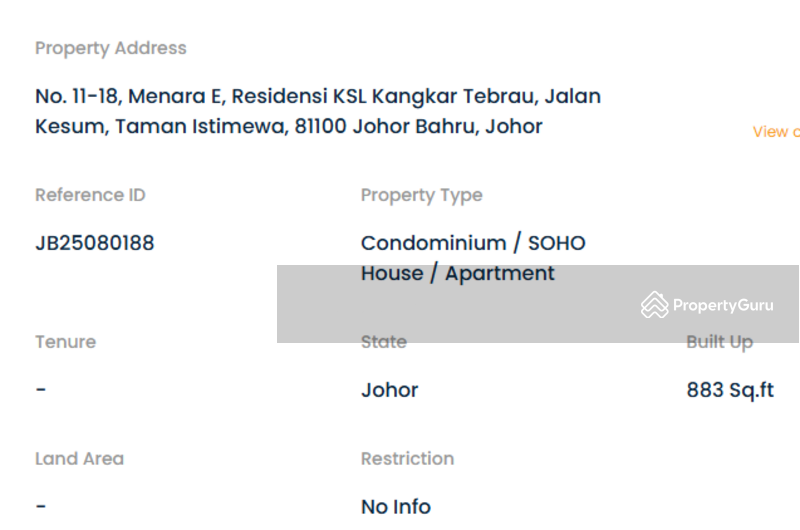Click the dash value under Tenure
Image resolution: width=800 pixels, height=530 pixels.
coord(41,389)
